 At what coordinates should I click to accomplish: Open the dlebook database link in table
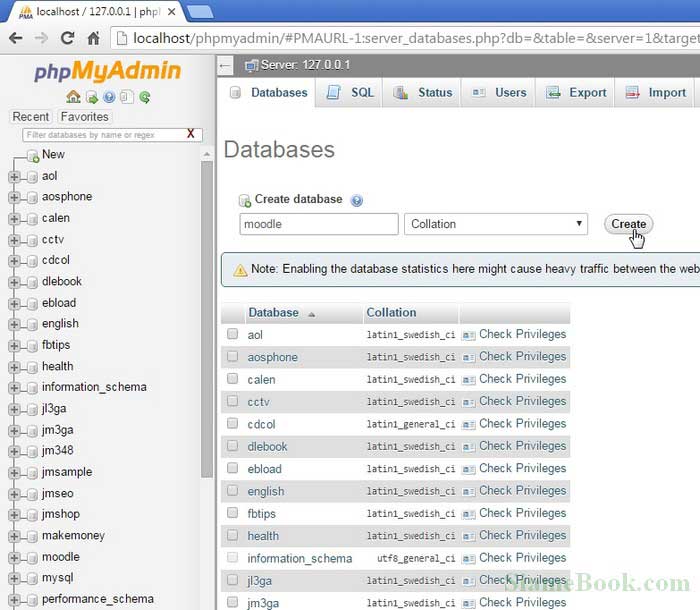[267, 447]
